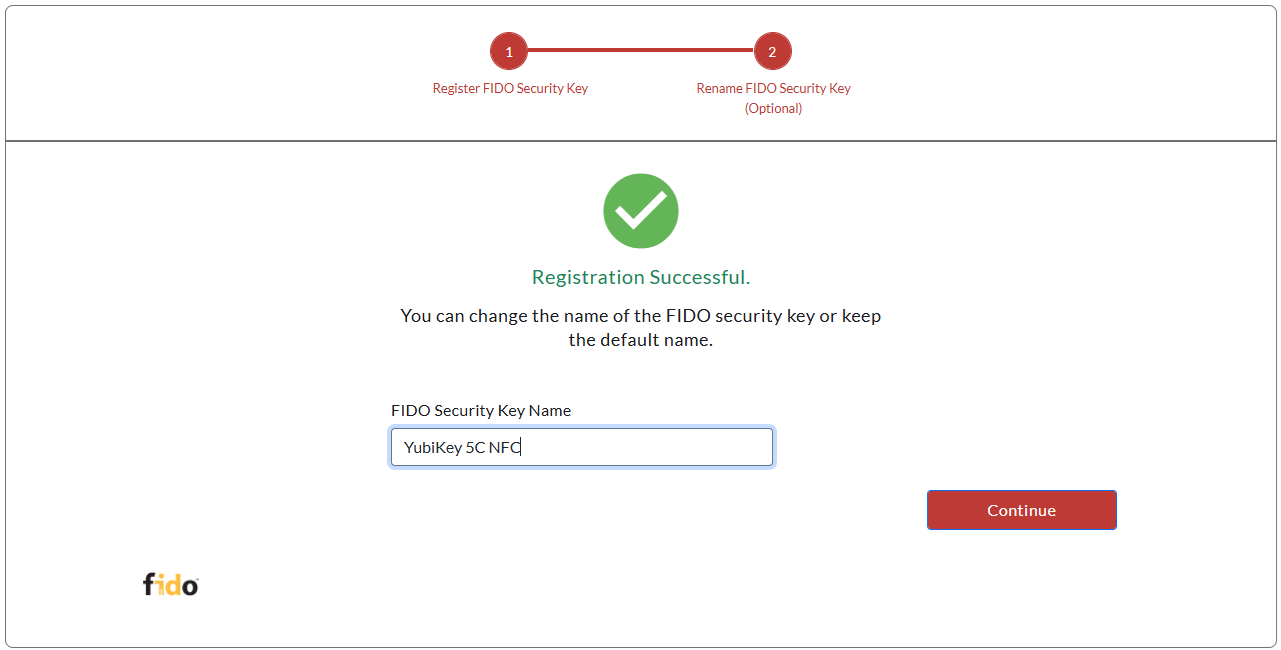Click the numeral 2 in the stepper
This screenshot has height=650, width=1281.
tap(773, 50)
